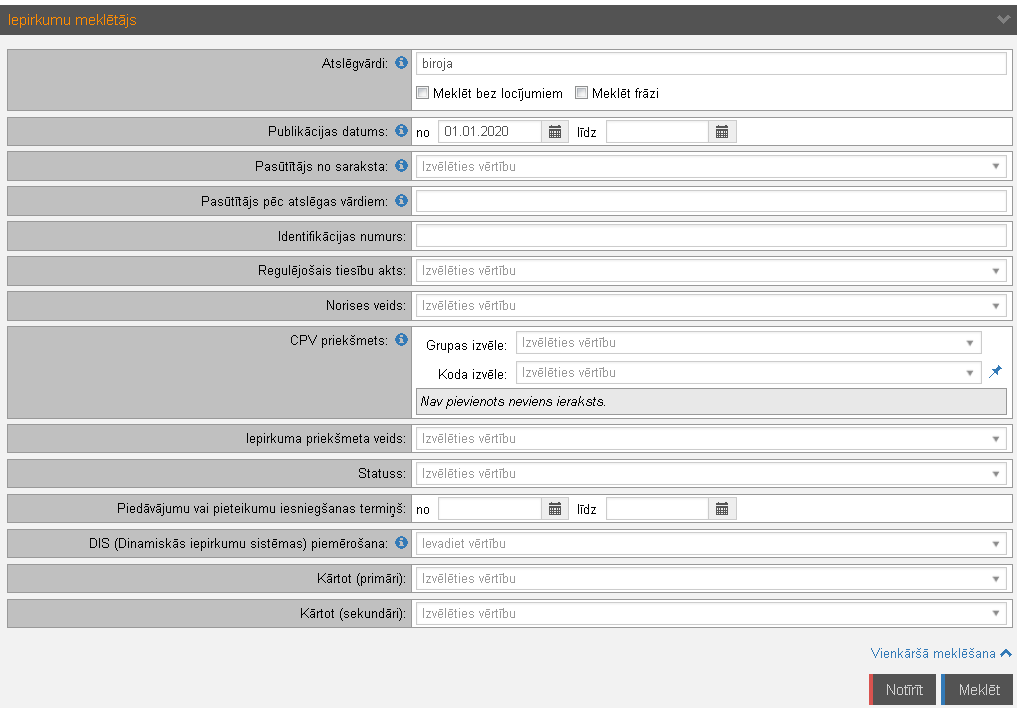This screenshot has width=1017, height=708.
Task: Open the Statuss dropdown list
Action: (710, 474)
